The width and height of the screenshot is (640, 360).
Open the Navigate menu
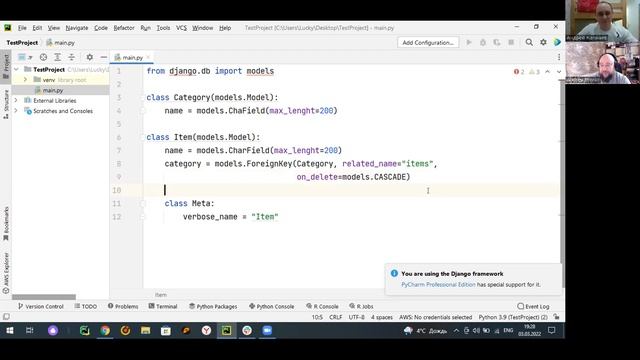[77, 28]
